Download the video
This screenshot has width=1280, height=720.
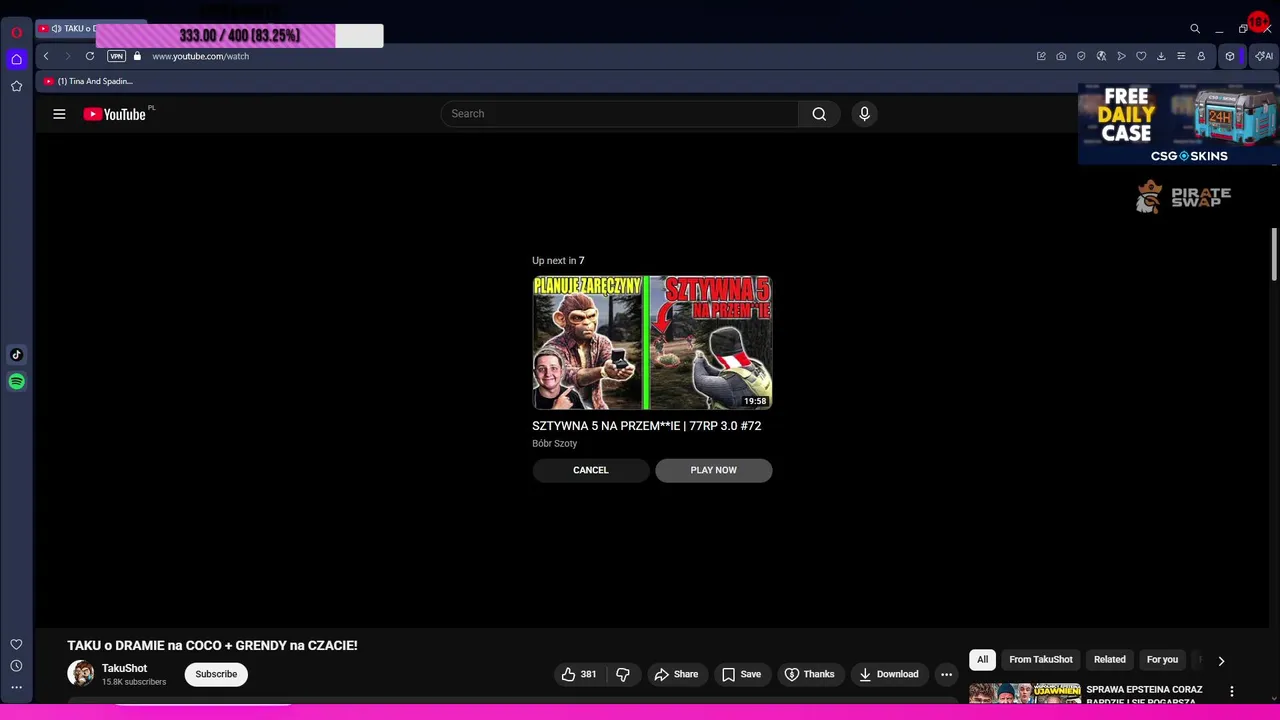(x=888, y=674)
